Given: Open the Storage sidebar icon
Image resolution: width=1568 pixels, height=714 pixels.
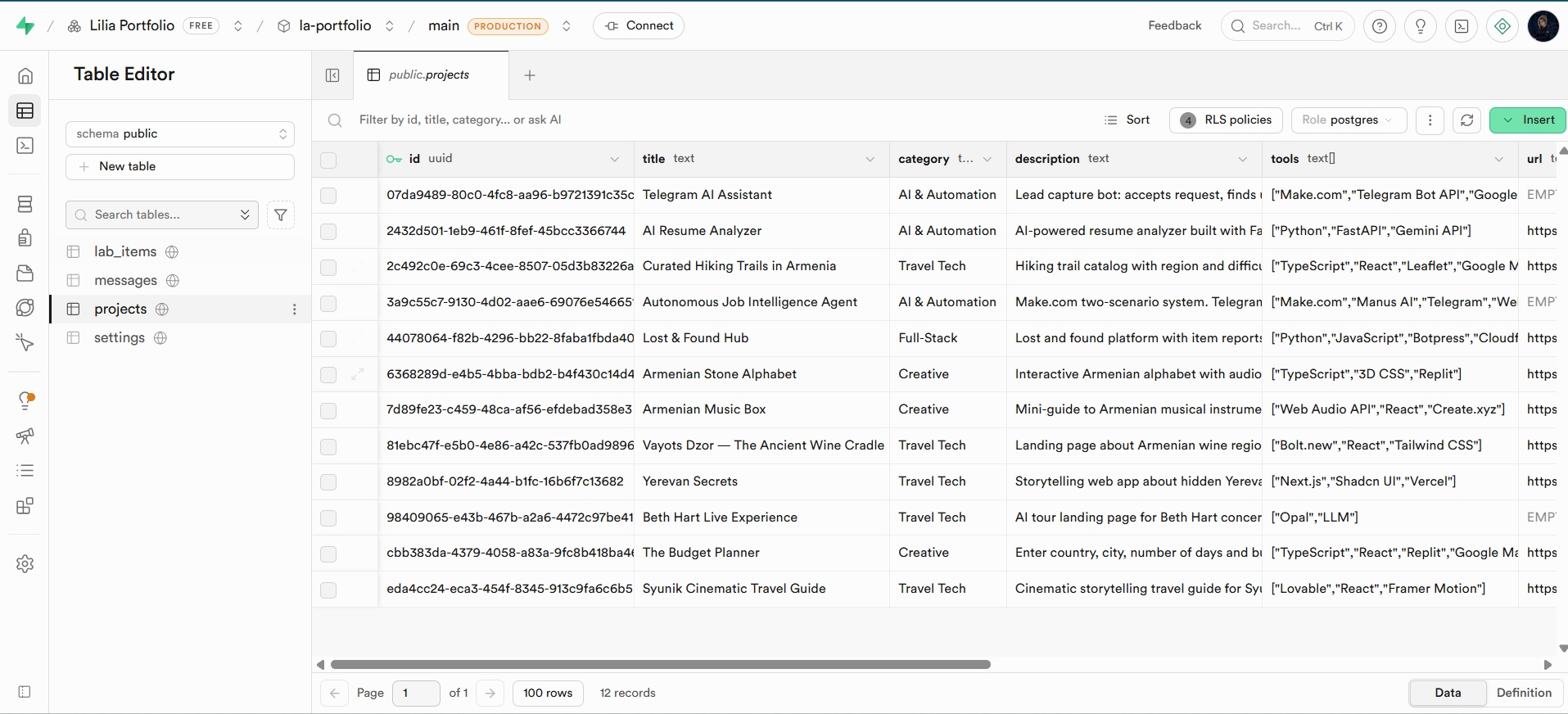Looking at the screenshot, I should (25, 273).
